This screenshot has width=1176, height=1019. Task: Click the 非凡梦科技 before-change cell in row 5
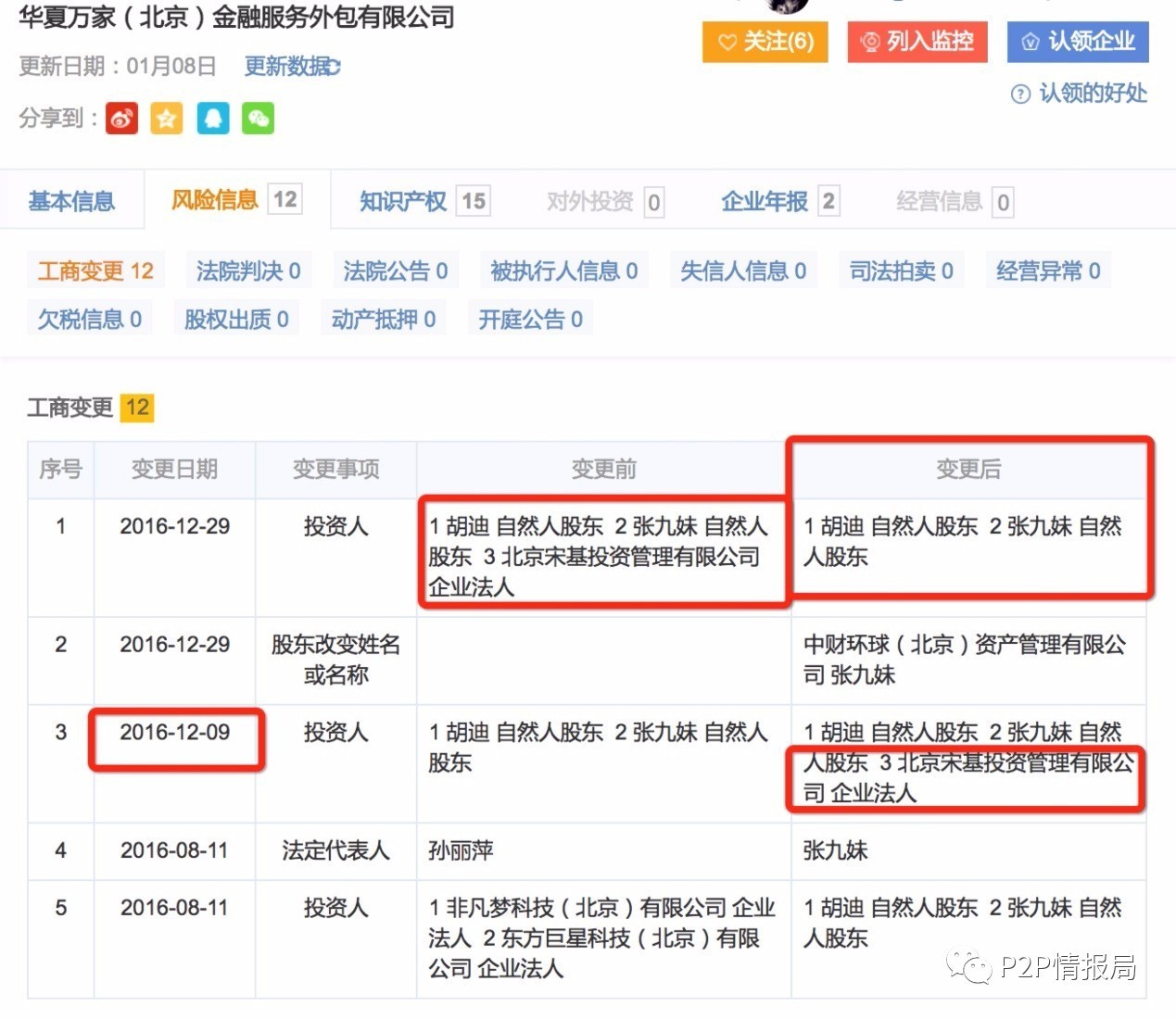pyautogui.click(x=602, y=938)
